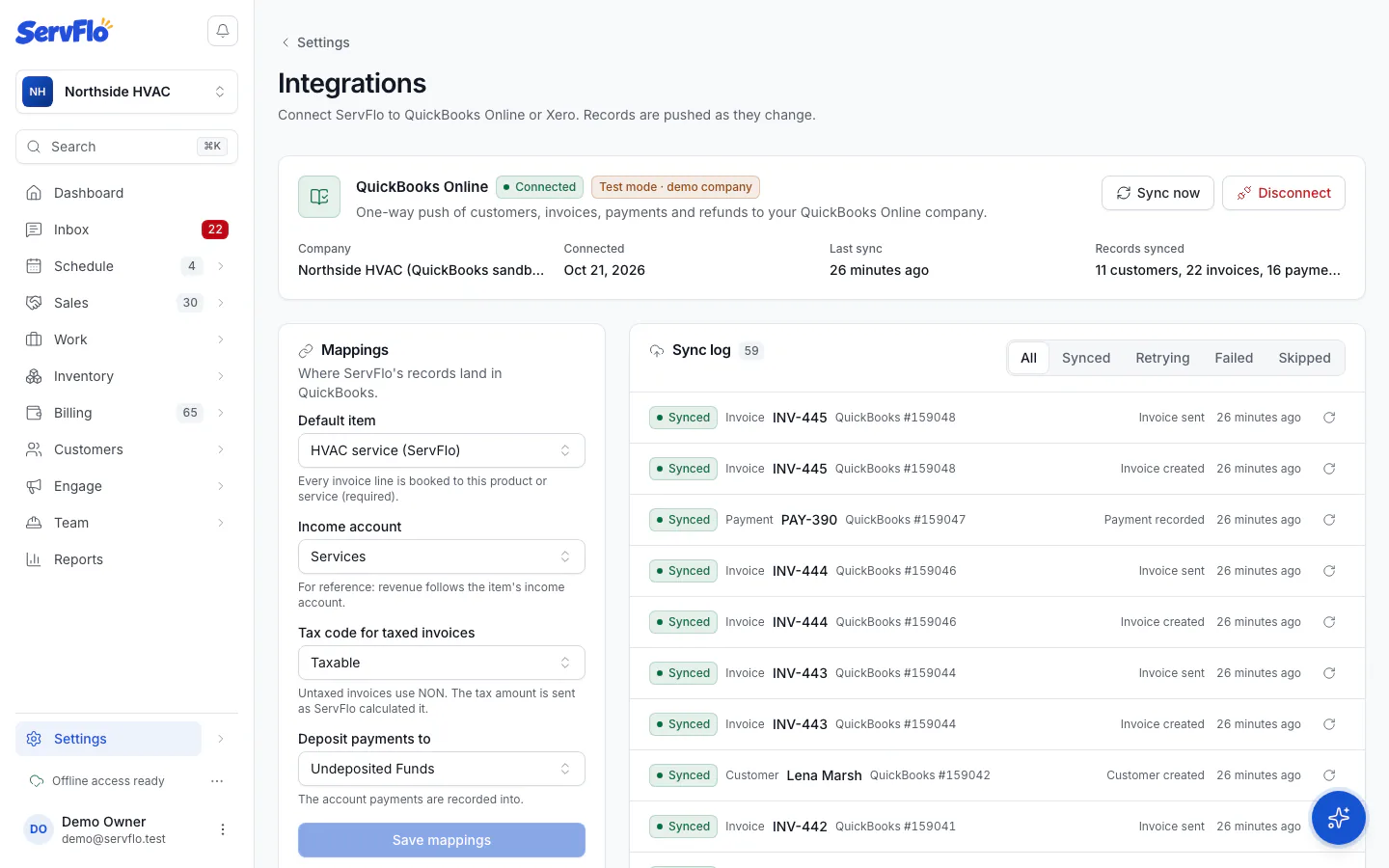This screenshot has height=868, width=1389.
Task: Click the Billing wallet icon
Action: 34,413
